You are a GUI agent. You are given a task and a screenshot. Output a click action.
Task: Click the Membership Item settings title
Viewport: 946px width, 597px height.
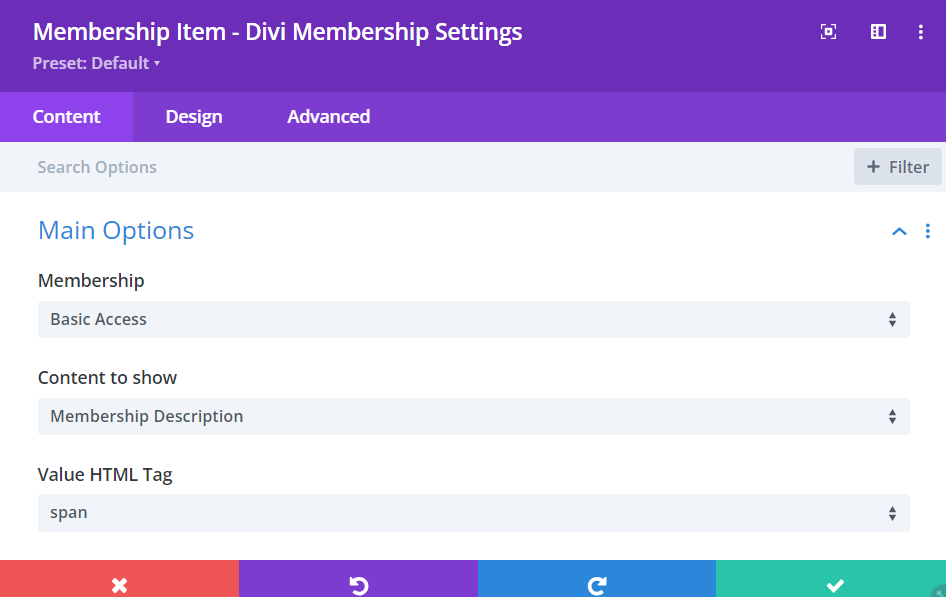click(277, 32)
